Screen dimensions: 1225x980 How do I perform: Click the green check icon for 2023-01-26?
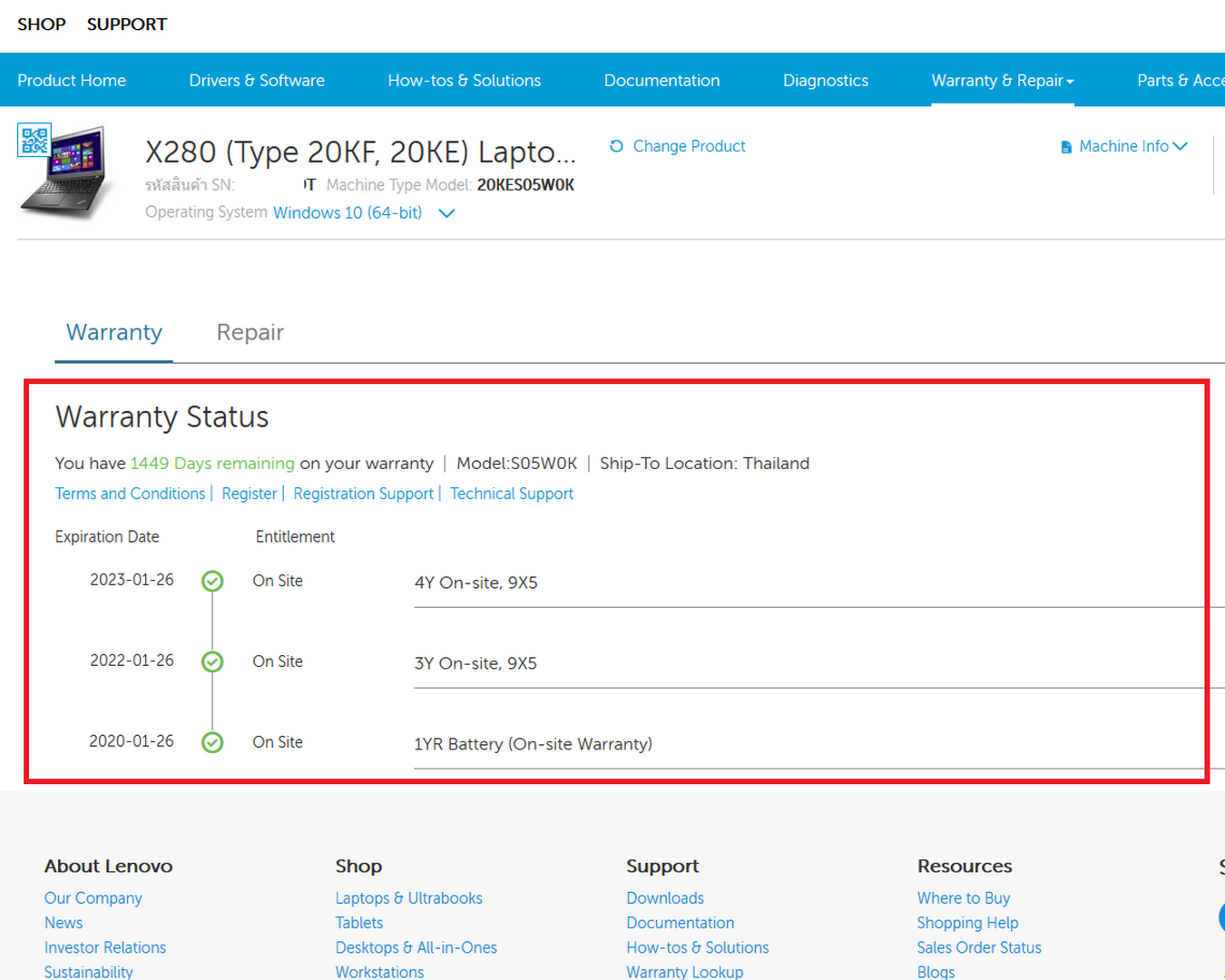[212, 581]
